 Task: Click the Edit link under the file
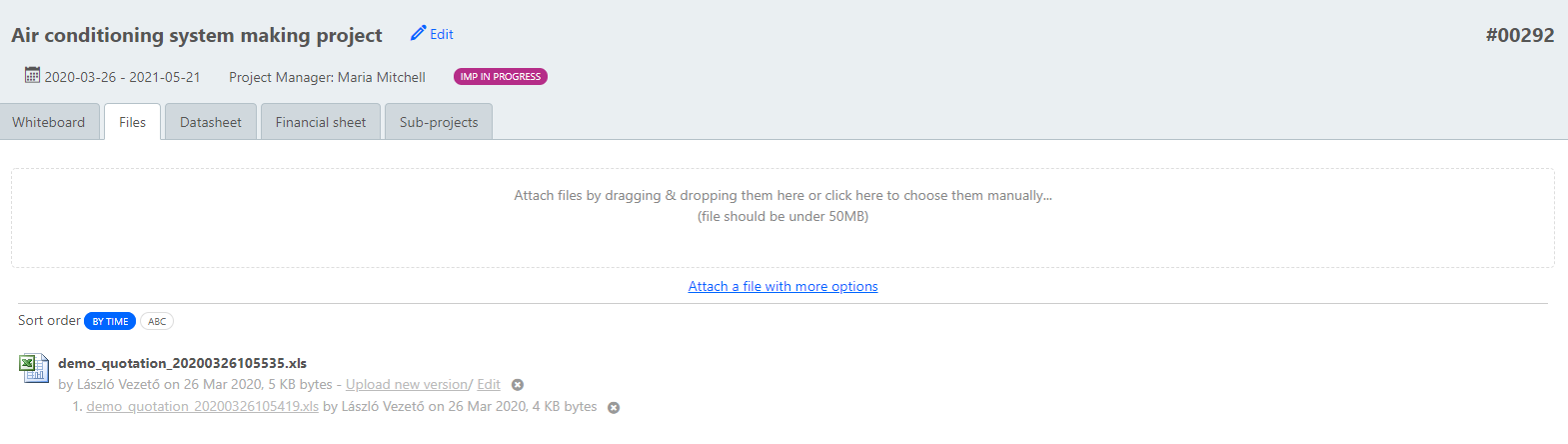pyautogui.click(x=489, y=384)
